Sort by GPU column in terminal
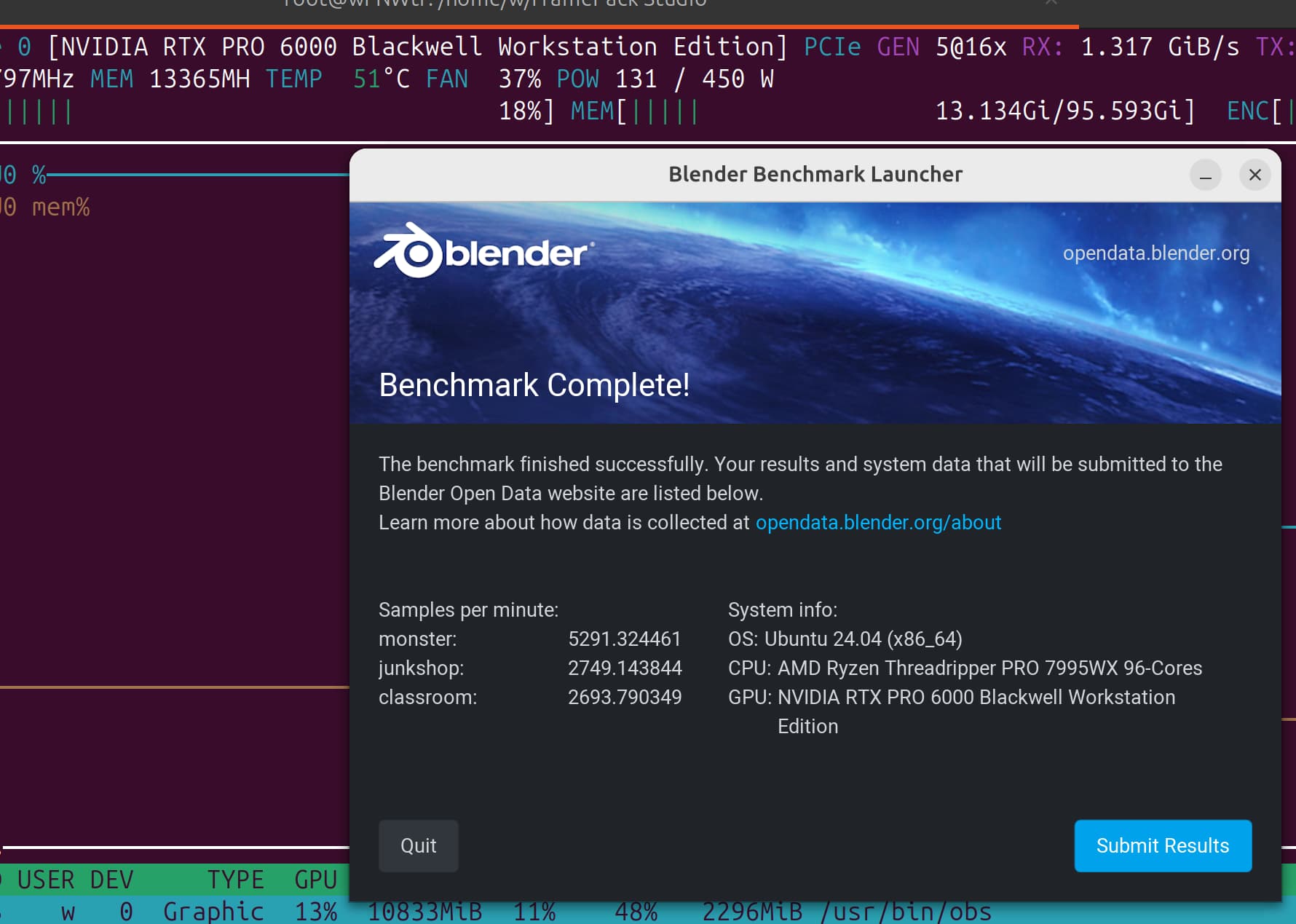Image resolution: width=1296 pixels, height=924 pixels. 315,880
